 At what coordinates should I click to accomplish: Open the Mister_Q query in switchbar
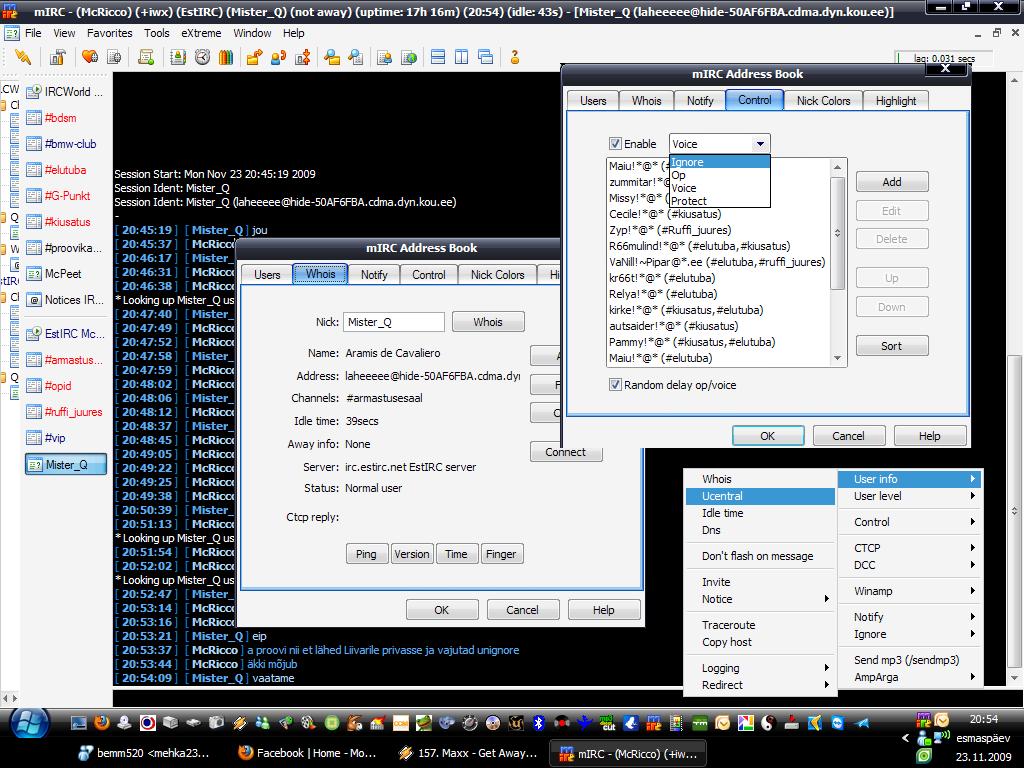[x=65, y=464]
